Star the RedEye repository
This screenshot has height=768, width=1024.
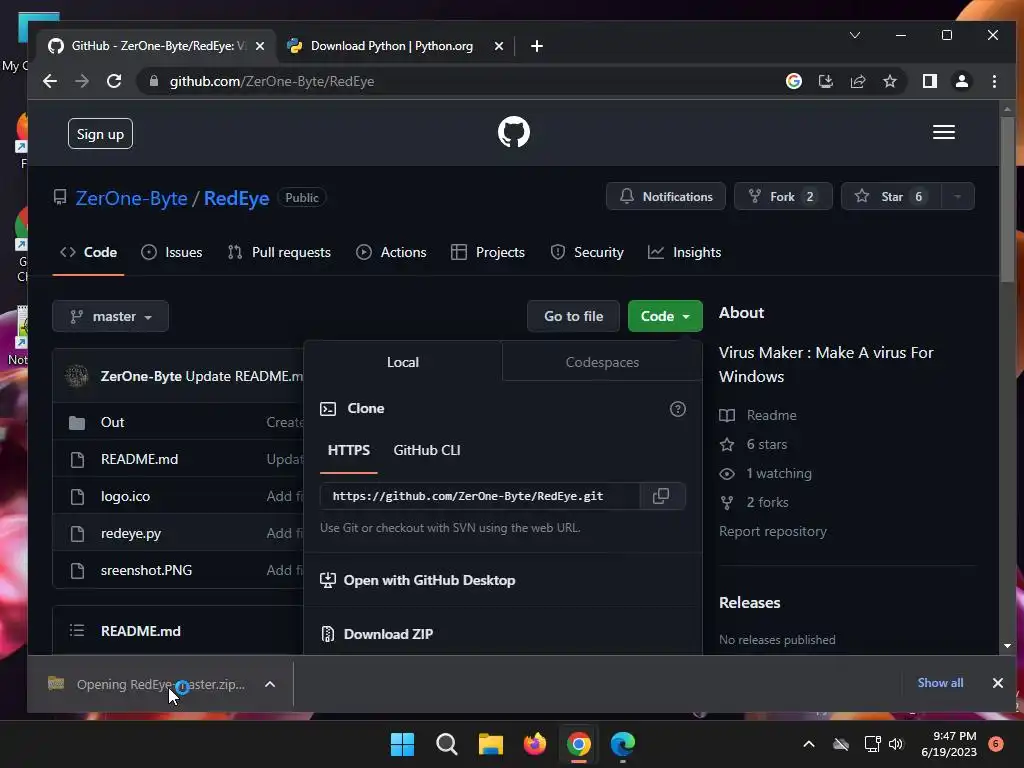(891, 197)
